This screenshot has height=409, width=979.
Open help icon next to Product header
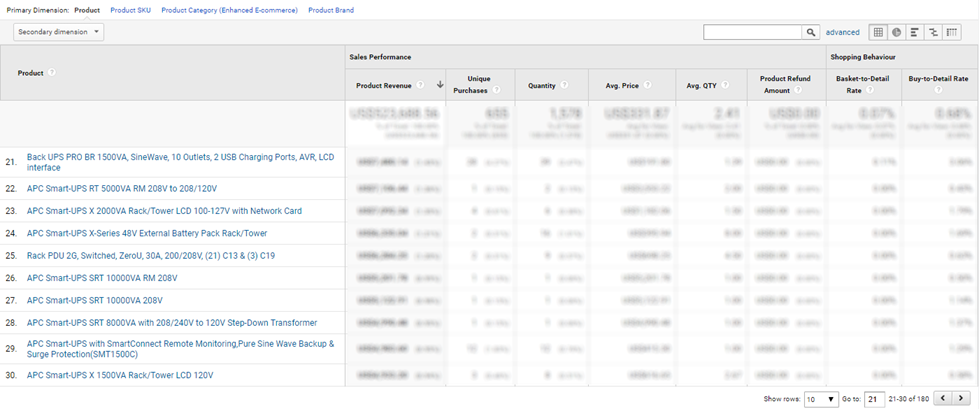click(x=52, y=72)
